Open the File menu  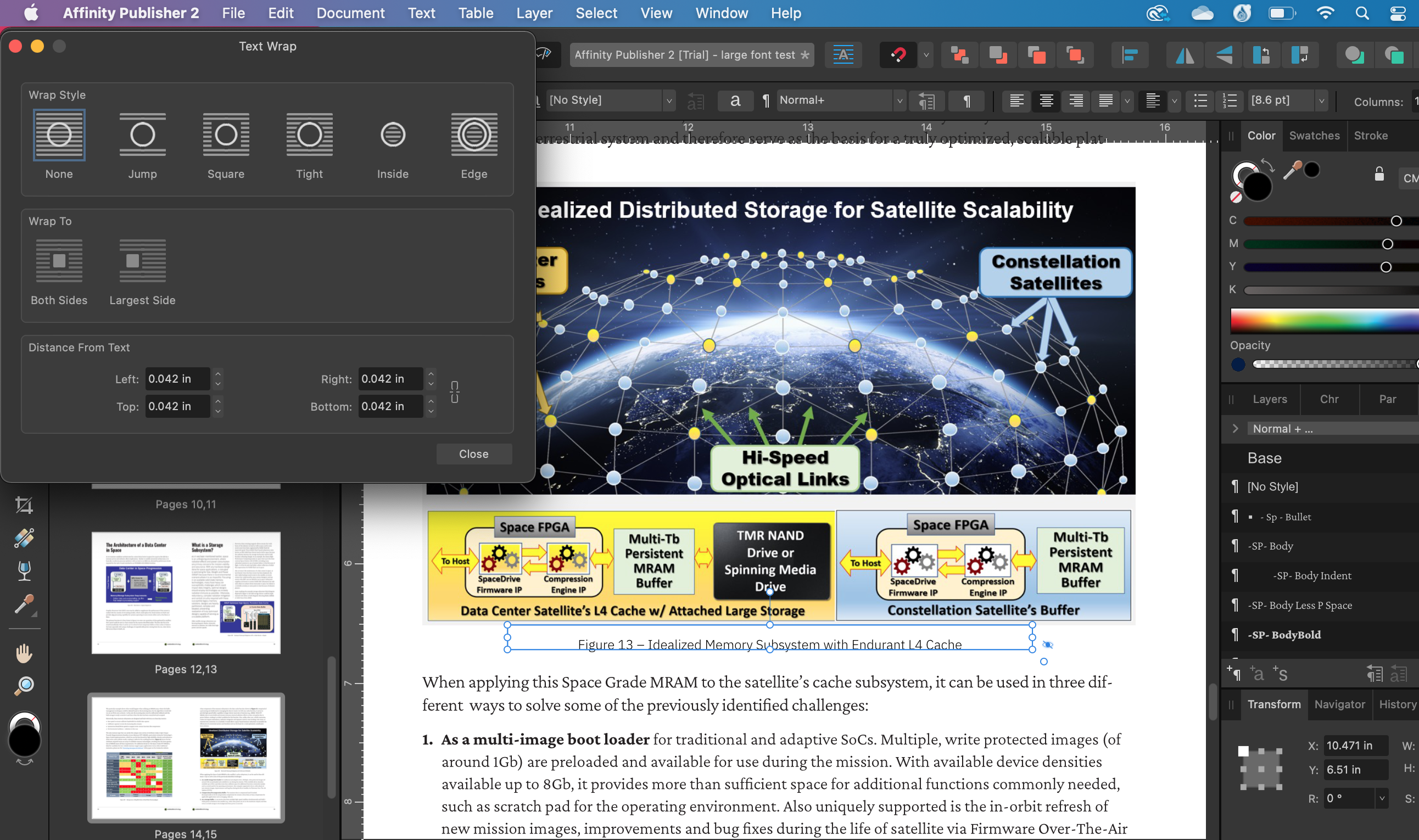tap(233, 13)
